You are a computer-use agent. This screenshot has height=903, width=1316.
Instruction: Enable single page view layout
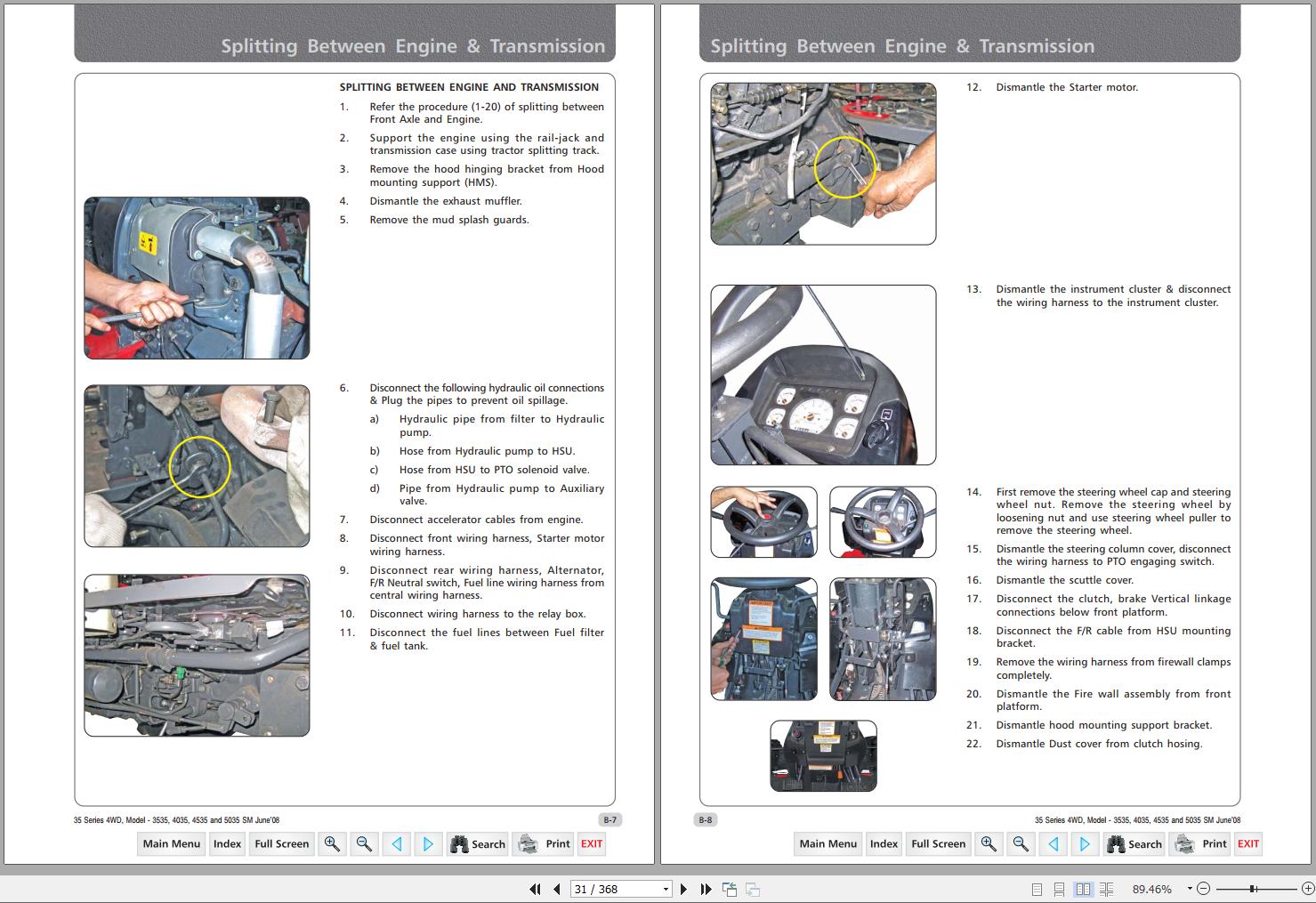(1037, 889)
